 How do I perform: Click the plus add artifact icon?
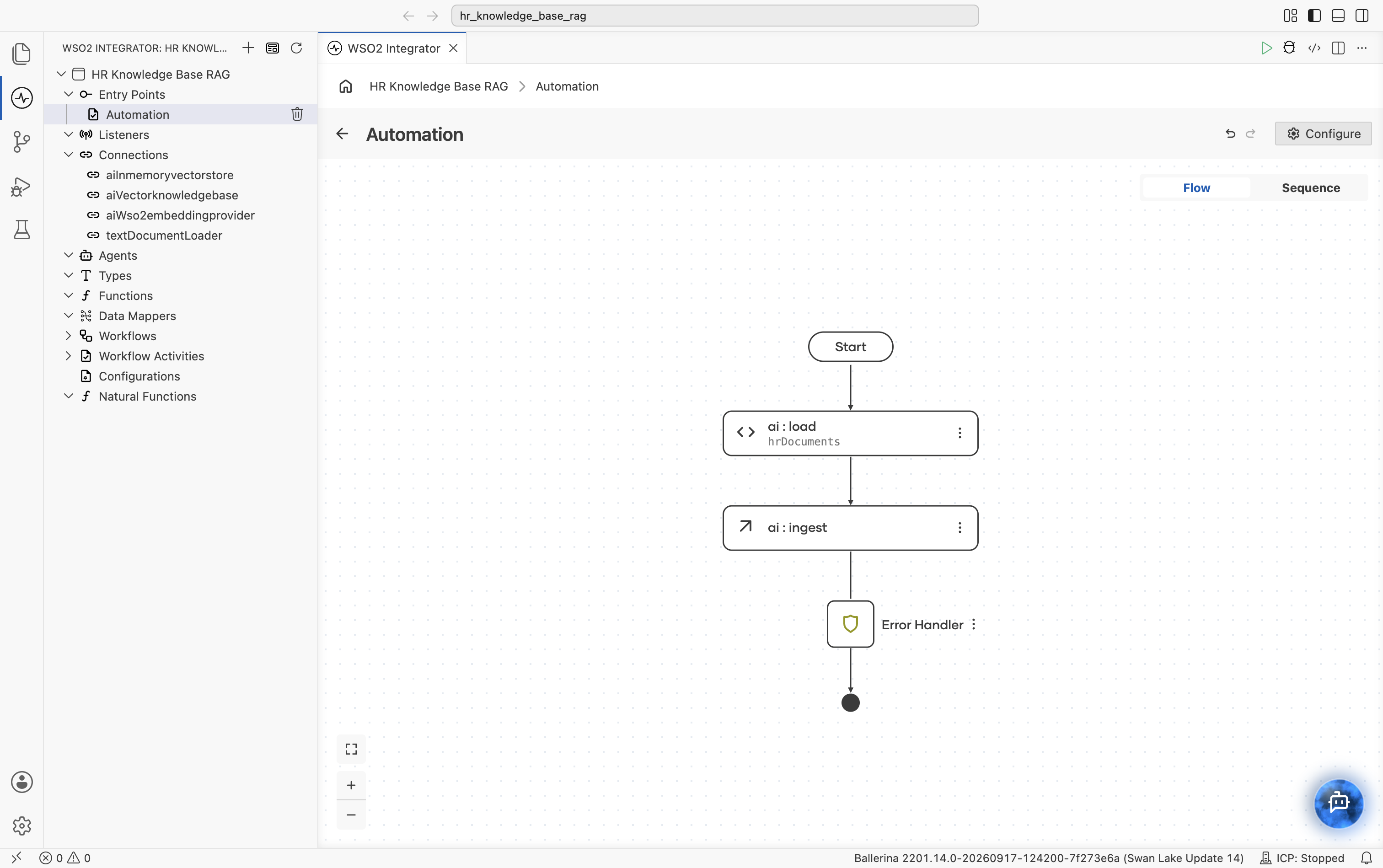point(248,48)
